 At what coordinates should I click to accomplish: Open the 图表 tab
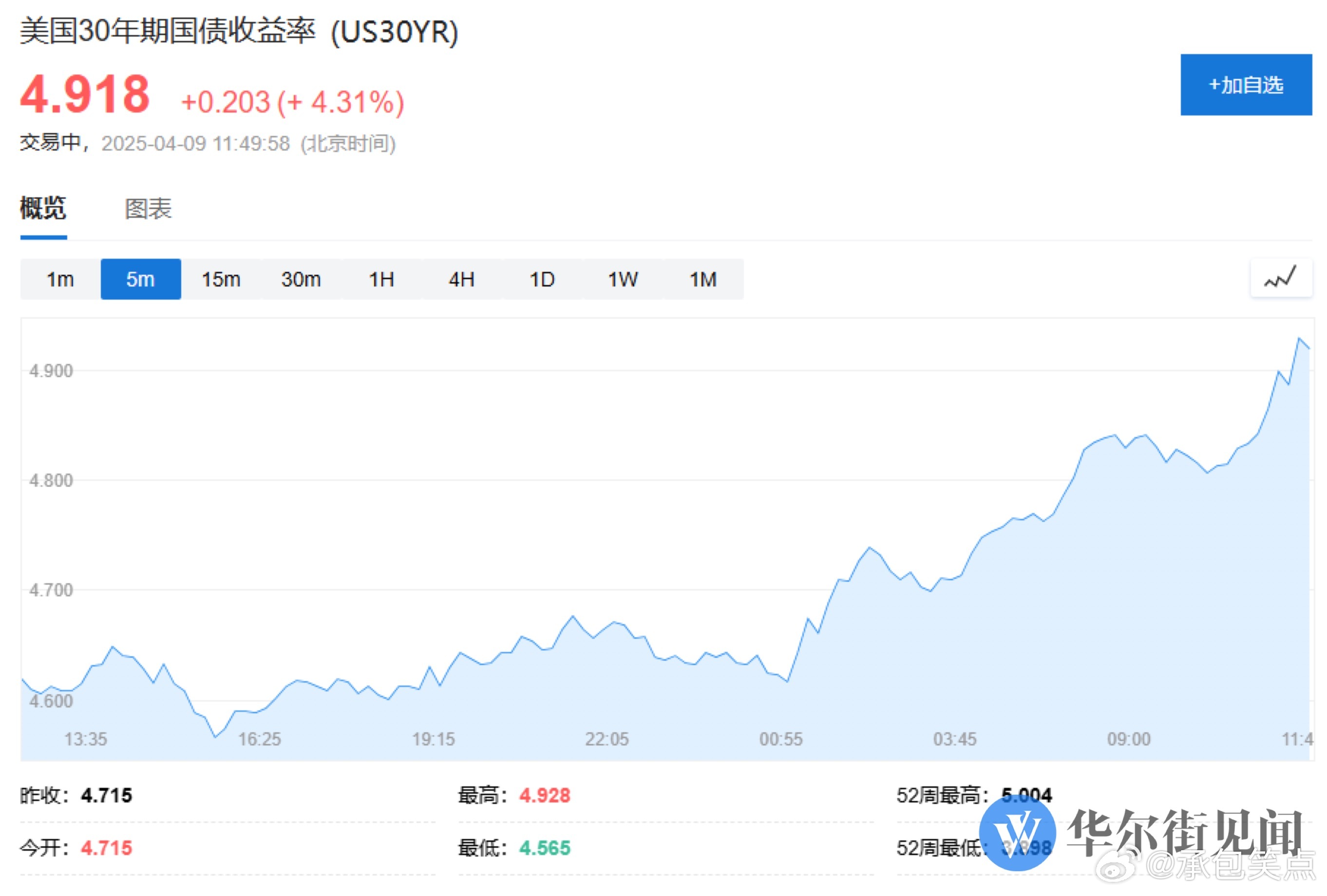coord(148,209)
